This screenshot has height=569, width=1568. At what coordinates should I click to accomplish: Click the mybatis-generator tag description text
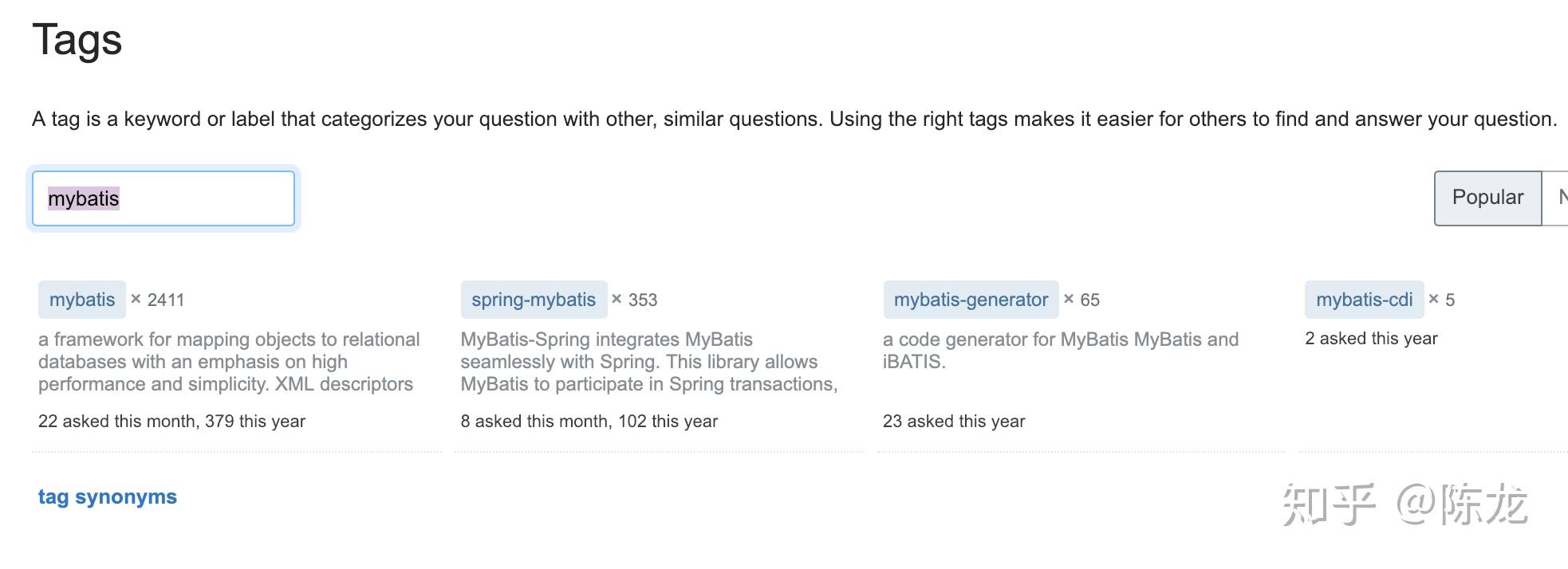1060,351
